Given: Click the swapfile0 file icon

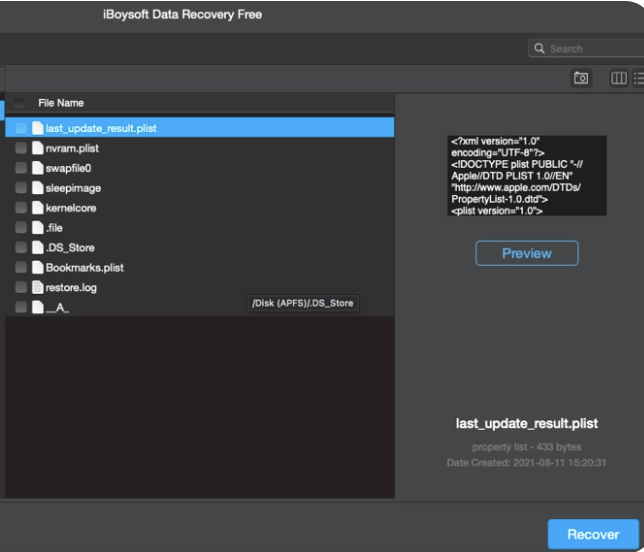Looking at the screenshot, I should (38, 168).
